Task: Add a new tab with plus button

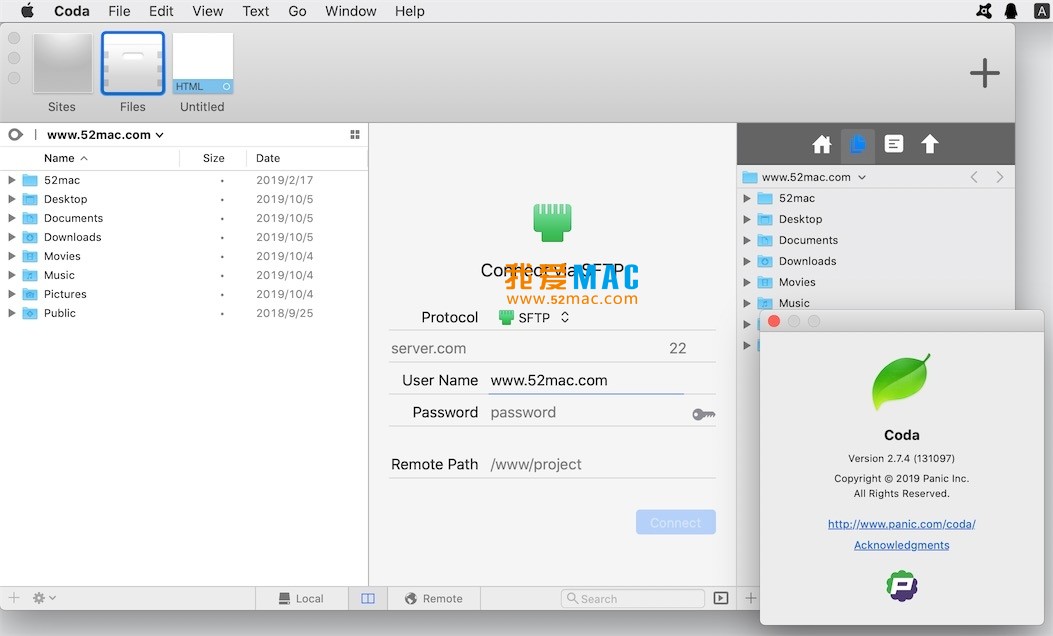Action: [x=985, y=73]
